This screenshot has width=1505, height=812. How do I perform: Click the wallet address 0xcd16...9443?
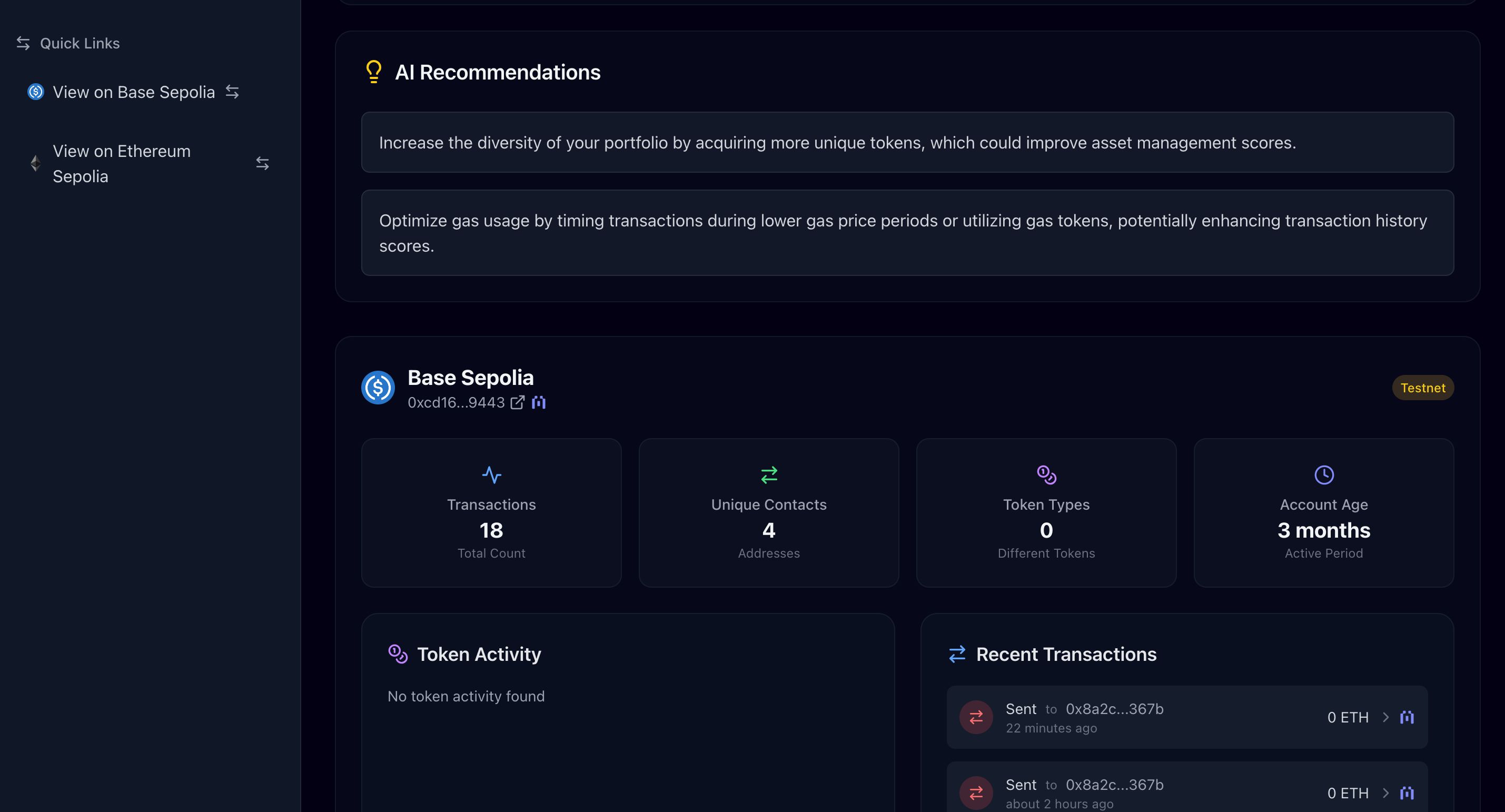[456, 402]
